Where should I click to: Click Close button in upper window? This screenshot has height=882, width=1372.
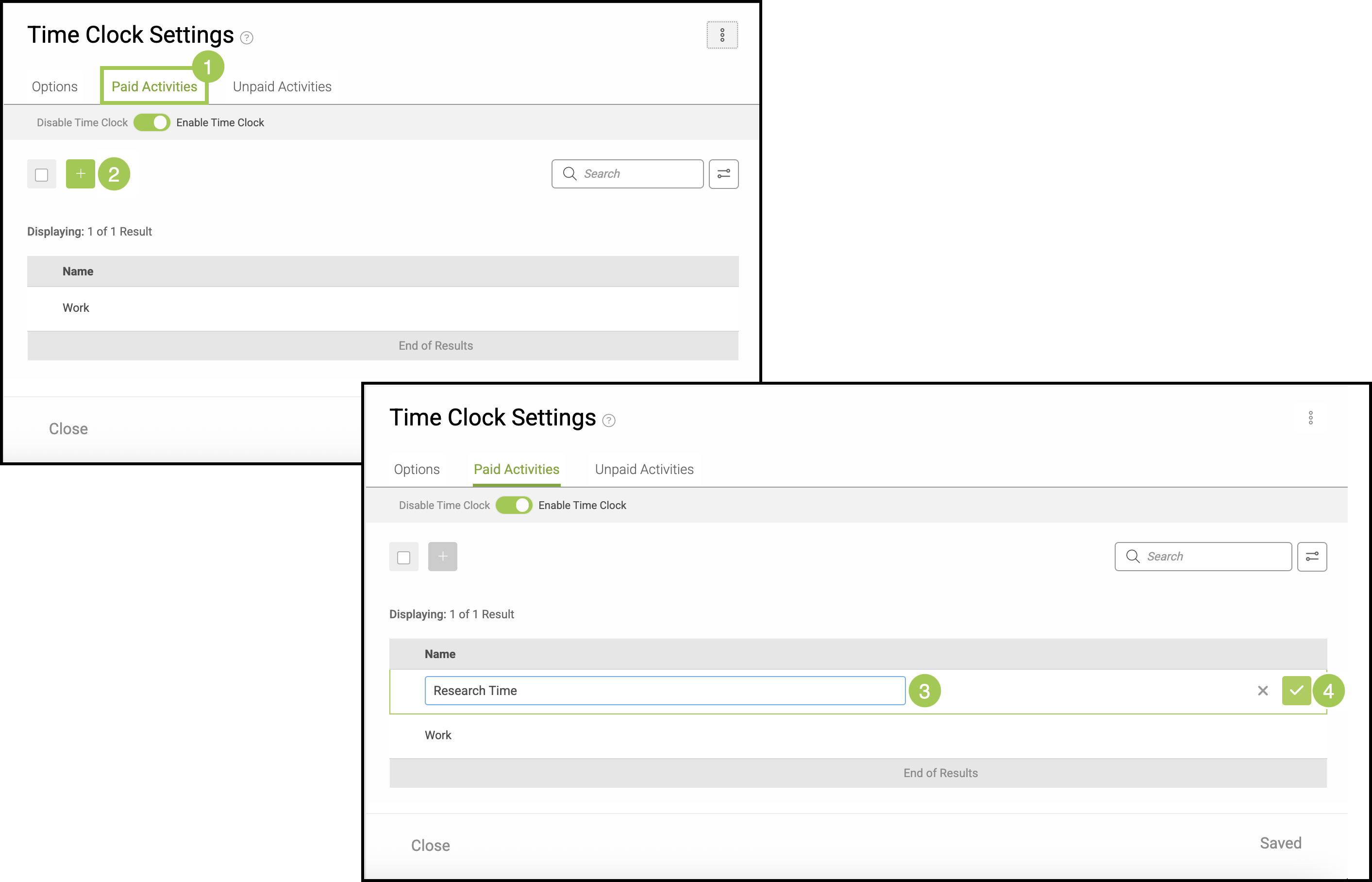[68, 428]
